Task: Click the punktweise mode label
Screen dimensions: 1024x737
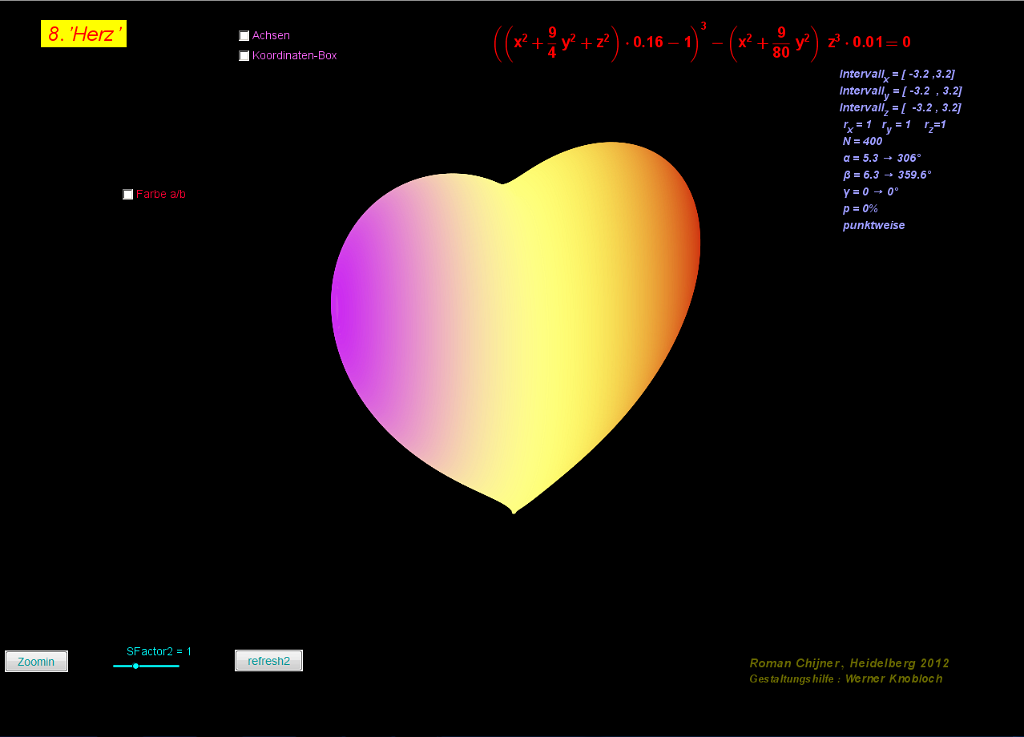Action: click(873, 226)
